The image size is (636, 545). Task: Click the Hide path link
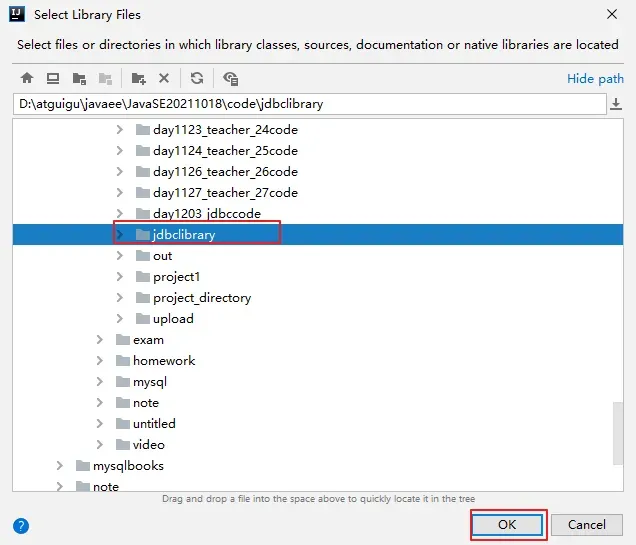(595, 79)
